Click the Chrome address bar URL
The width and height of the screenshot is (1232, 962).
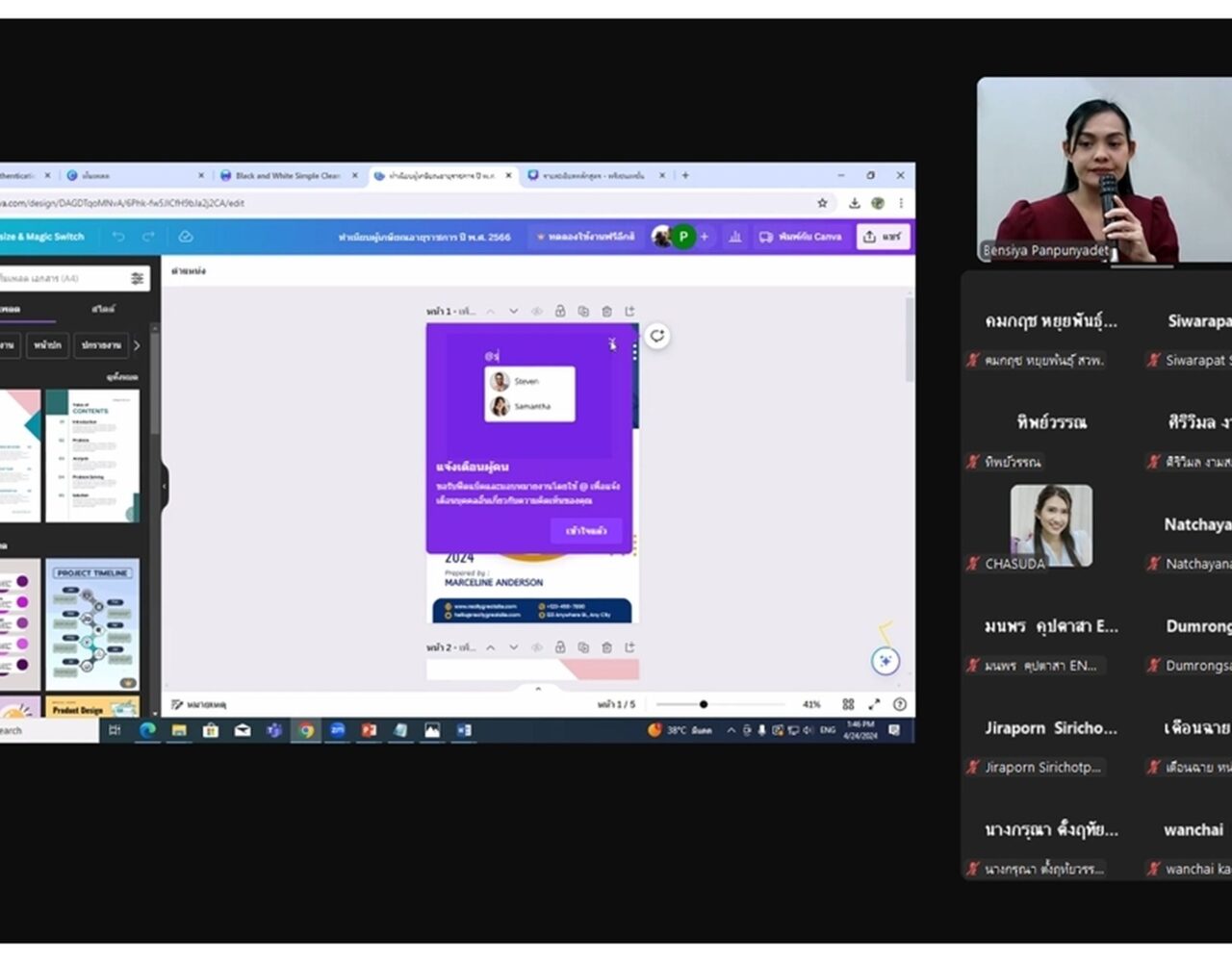[122, 203]
